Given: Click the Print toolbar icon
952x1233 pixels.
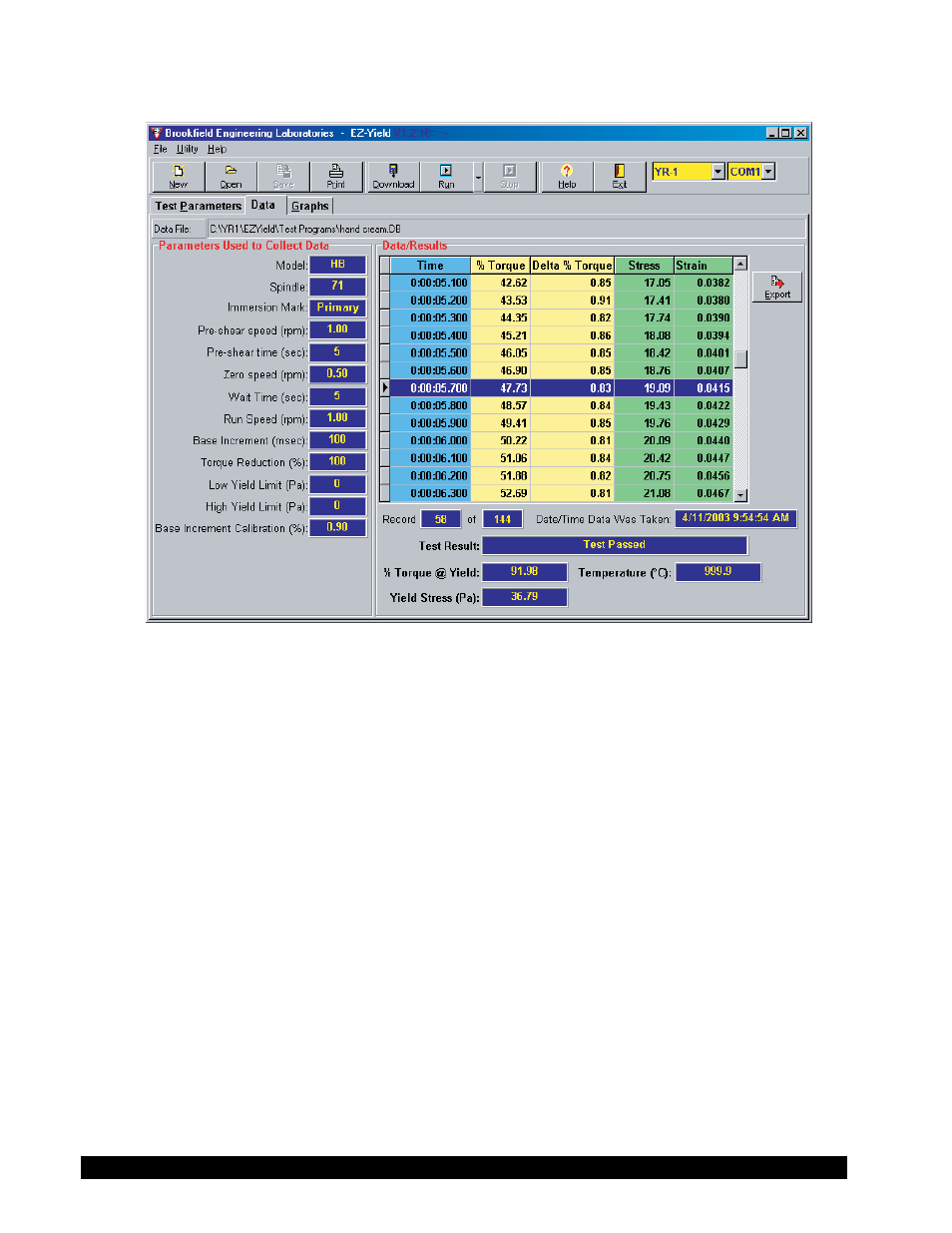Looking at the screenshot, I should 336,177.
